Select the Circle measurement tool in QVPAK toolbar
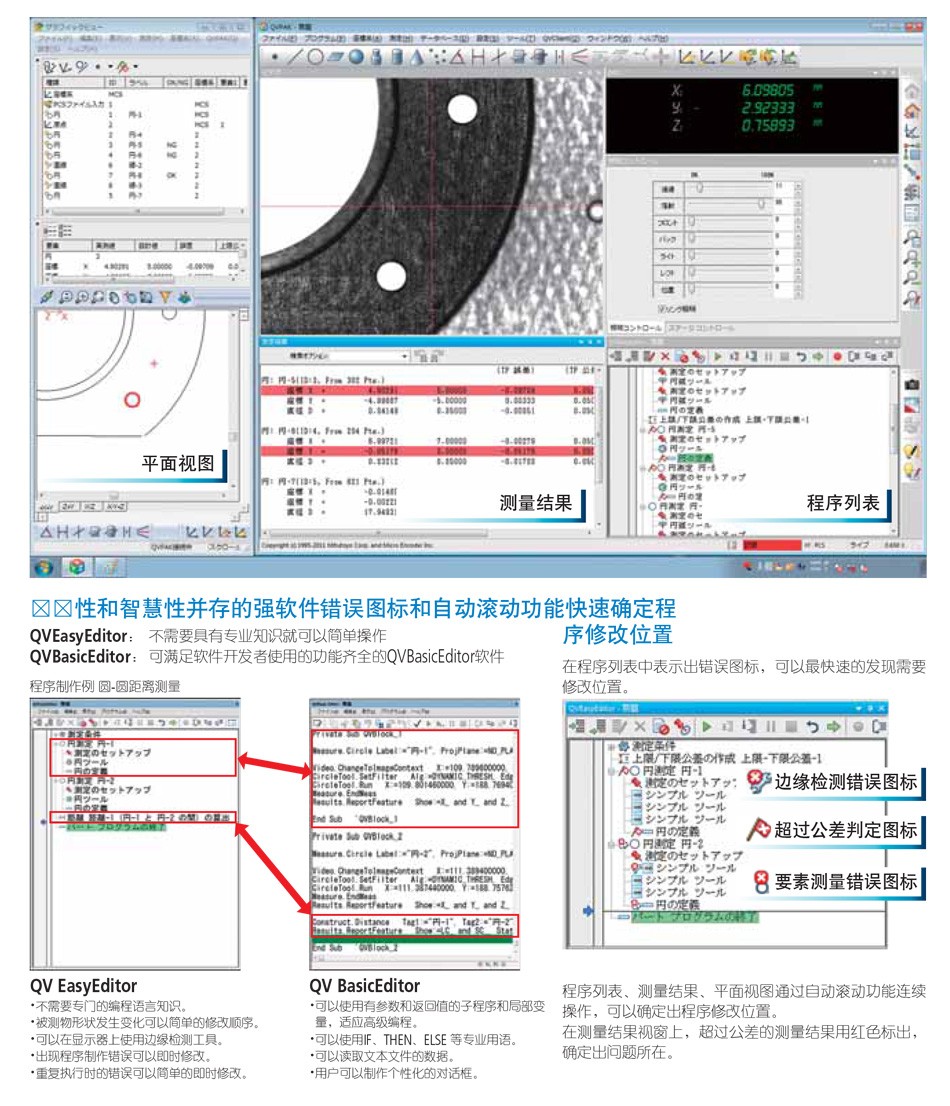The height and width of the screenshot is (1106, 950). click(315, 57)
